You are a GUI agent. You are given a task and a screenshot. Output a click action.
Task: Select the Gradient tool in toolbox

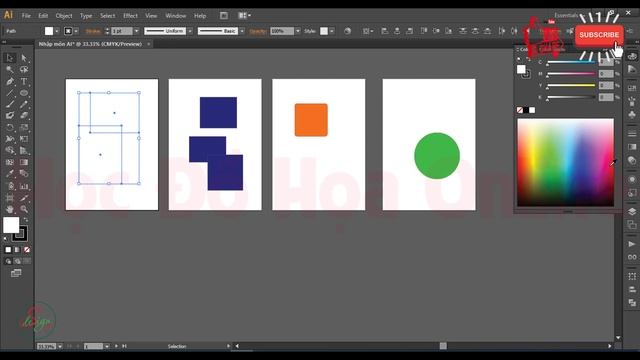click(24, 162)
